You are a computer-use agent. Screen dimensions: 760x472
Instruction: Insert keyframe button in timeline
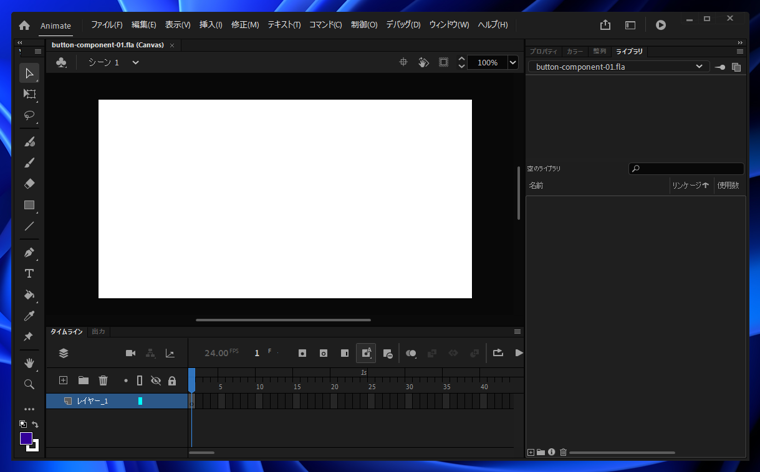tap(302, 353)
